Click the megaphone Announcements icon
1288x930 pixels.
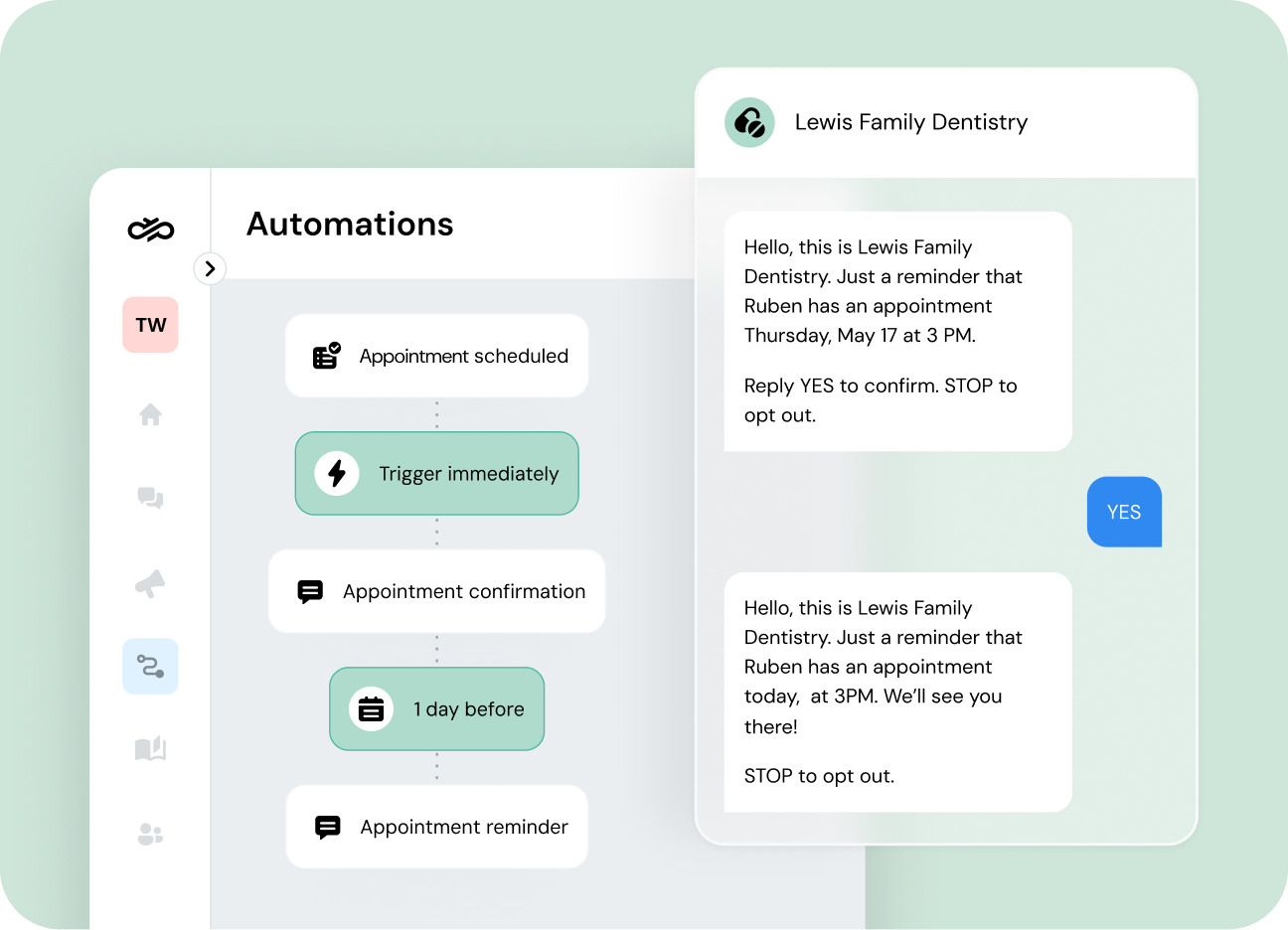[150, 584]
